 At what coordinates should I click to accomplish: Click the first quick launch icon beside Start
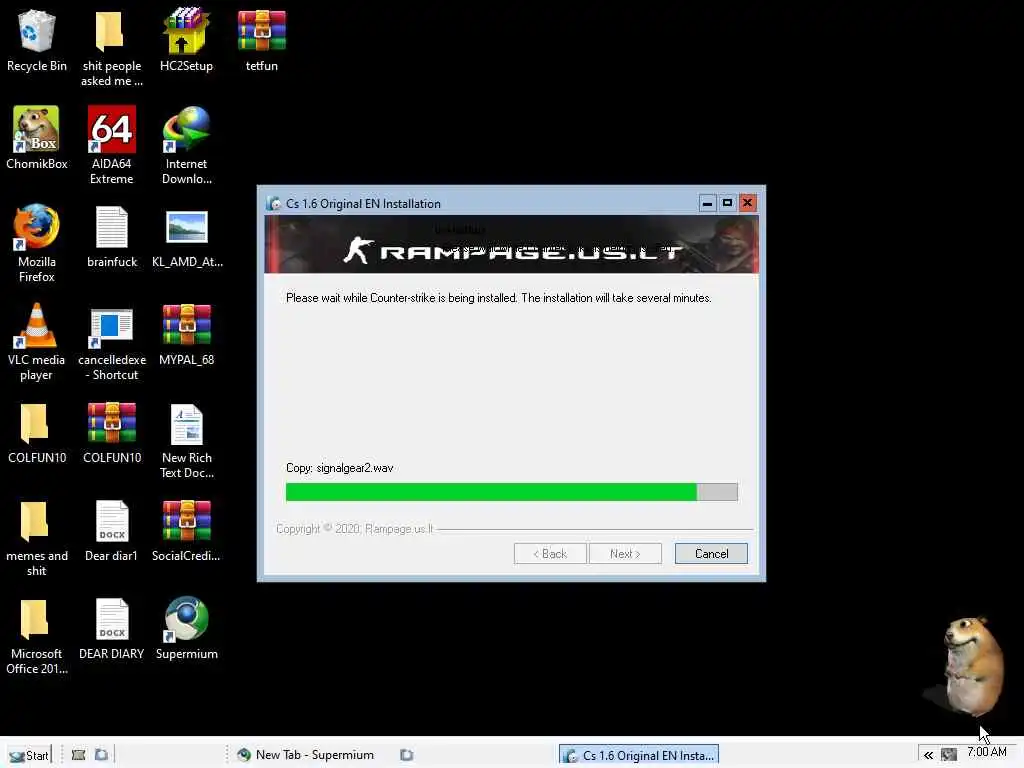pyautogui.click(x=78, y=755)
